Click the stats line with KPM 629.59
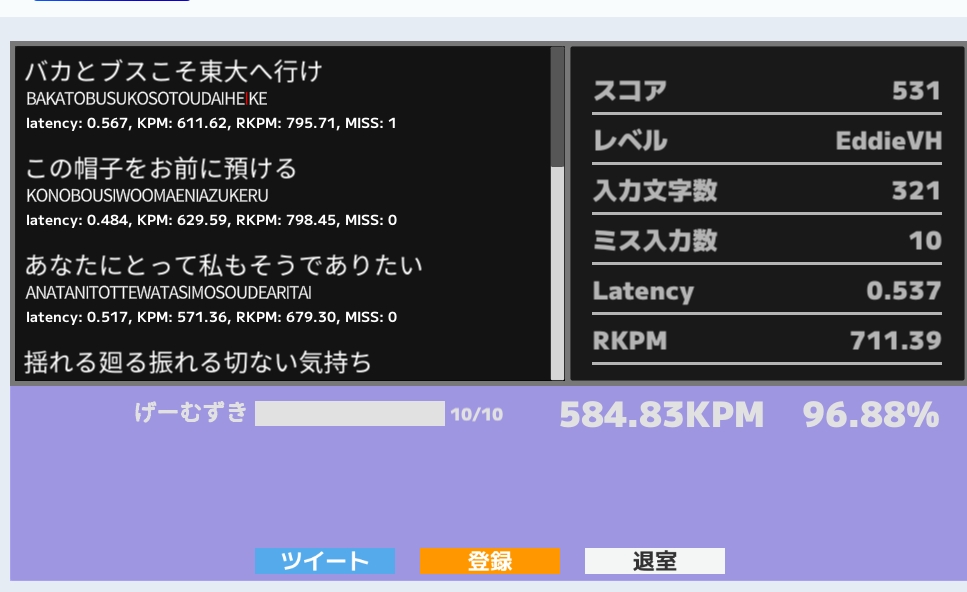Screen dimensions: 967x592 [x=211, y=220]
